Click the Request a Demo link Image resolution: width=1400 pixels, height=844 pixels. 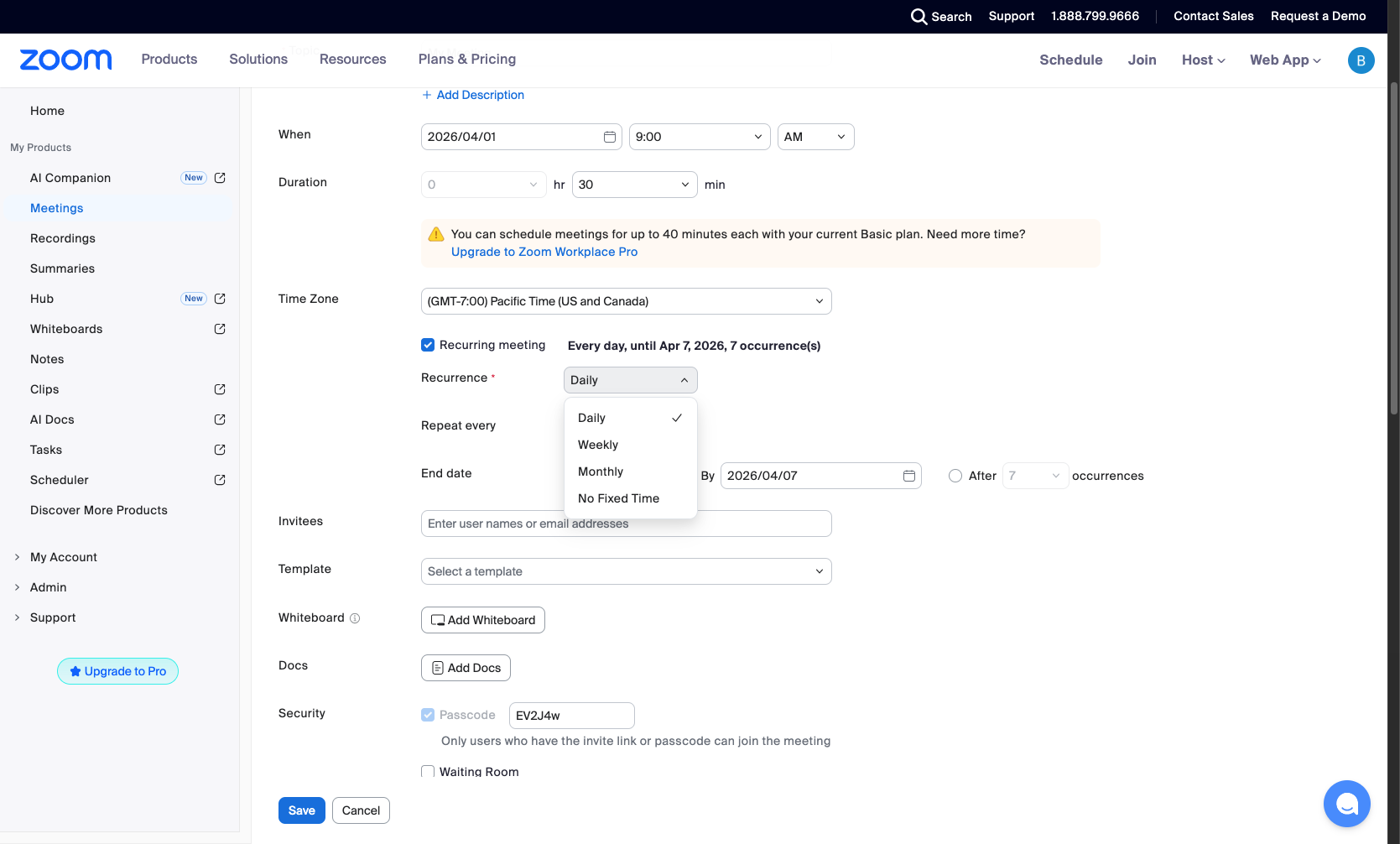point(1319,17)
